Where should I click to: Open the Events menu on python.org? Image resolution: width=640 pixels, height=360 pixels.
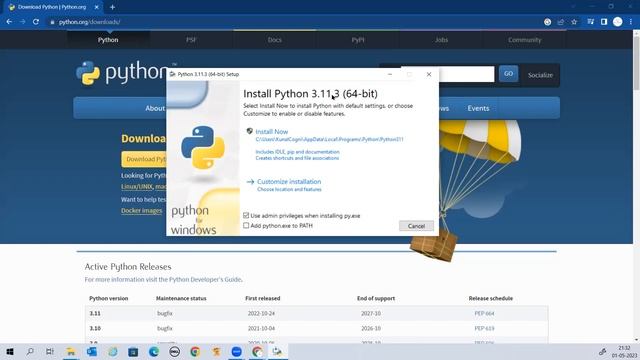coord(478,108)
